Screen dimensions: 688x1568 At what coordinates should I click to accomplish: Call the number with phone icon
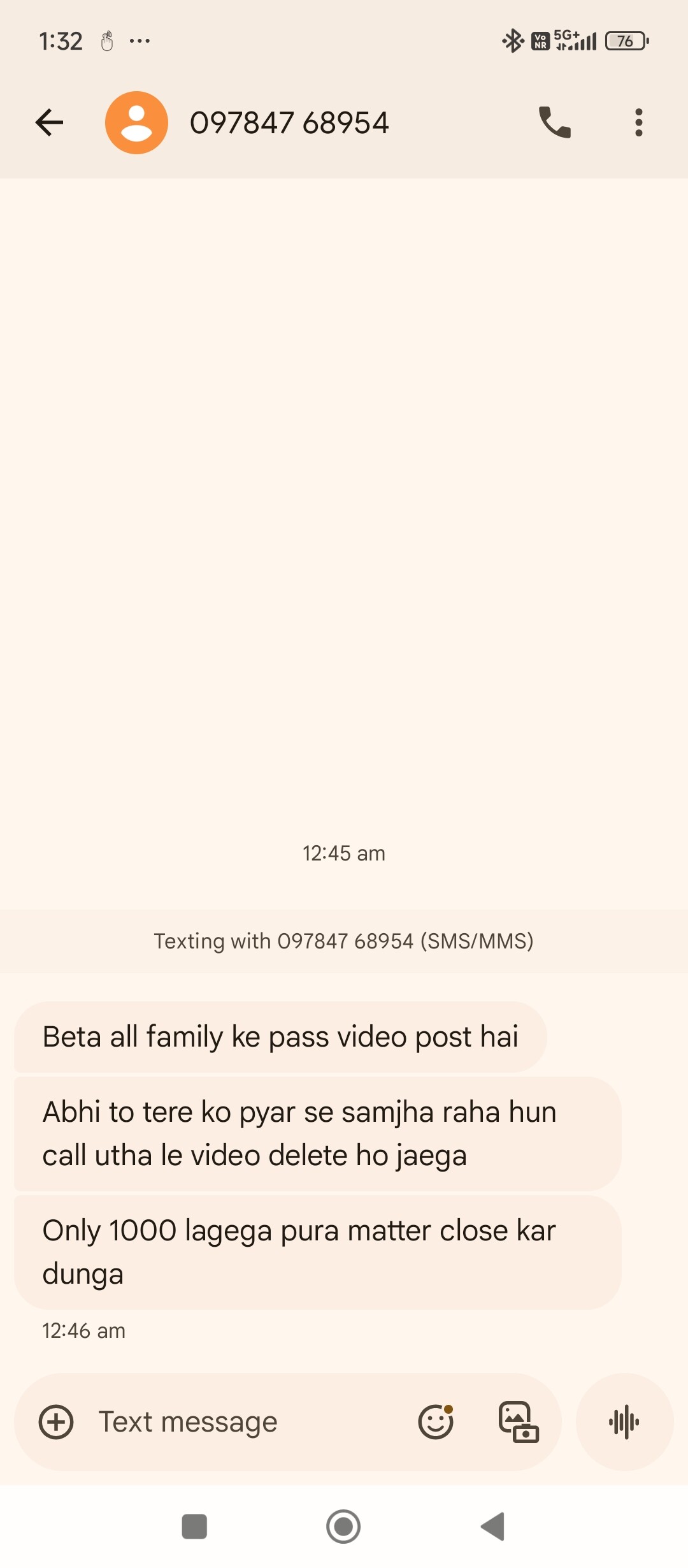tap(555, 122)
